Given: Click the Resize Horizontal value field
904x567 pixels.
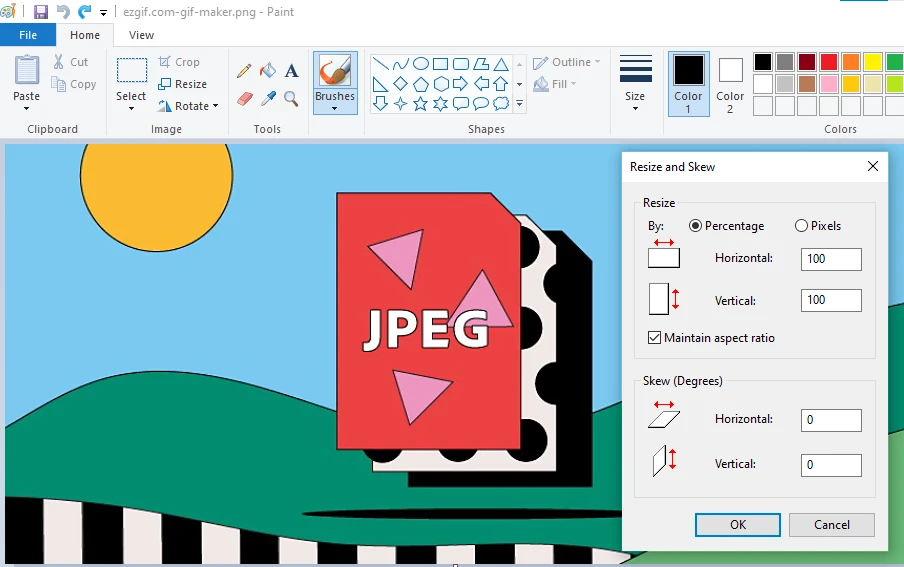Looking at the screenshot, I should tap(831, 259).
